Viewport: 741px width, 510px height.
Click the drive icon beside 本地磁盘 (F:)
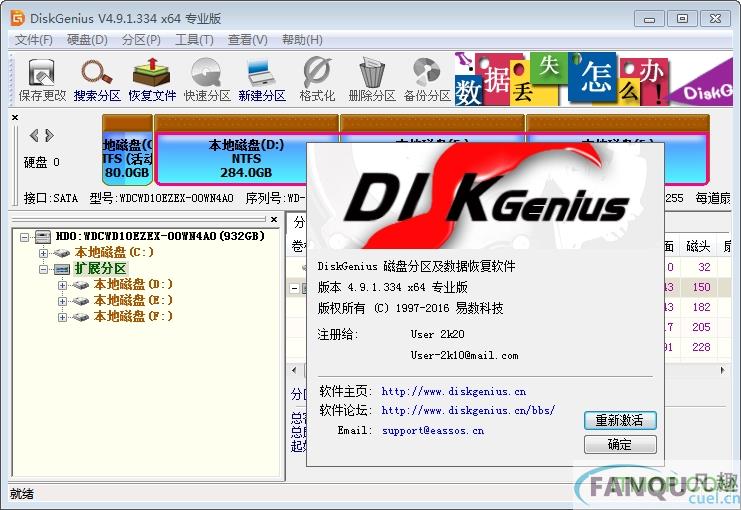[80, 317]
